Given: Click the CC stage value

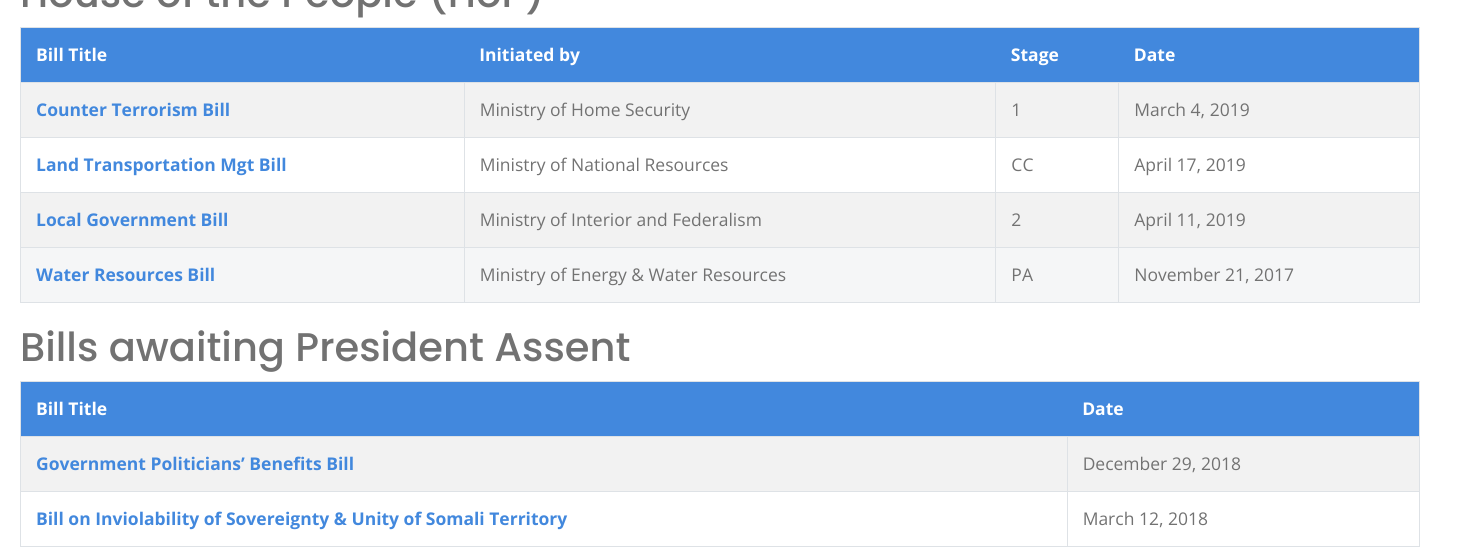Looking at the screenshot, I should [x=1022, y=165].
